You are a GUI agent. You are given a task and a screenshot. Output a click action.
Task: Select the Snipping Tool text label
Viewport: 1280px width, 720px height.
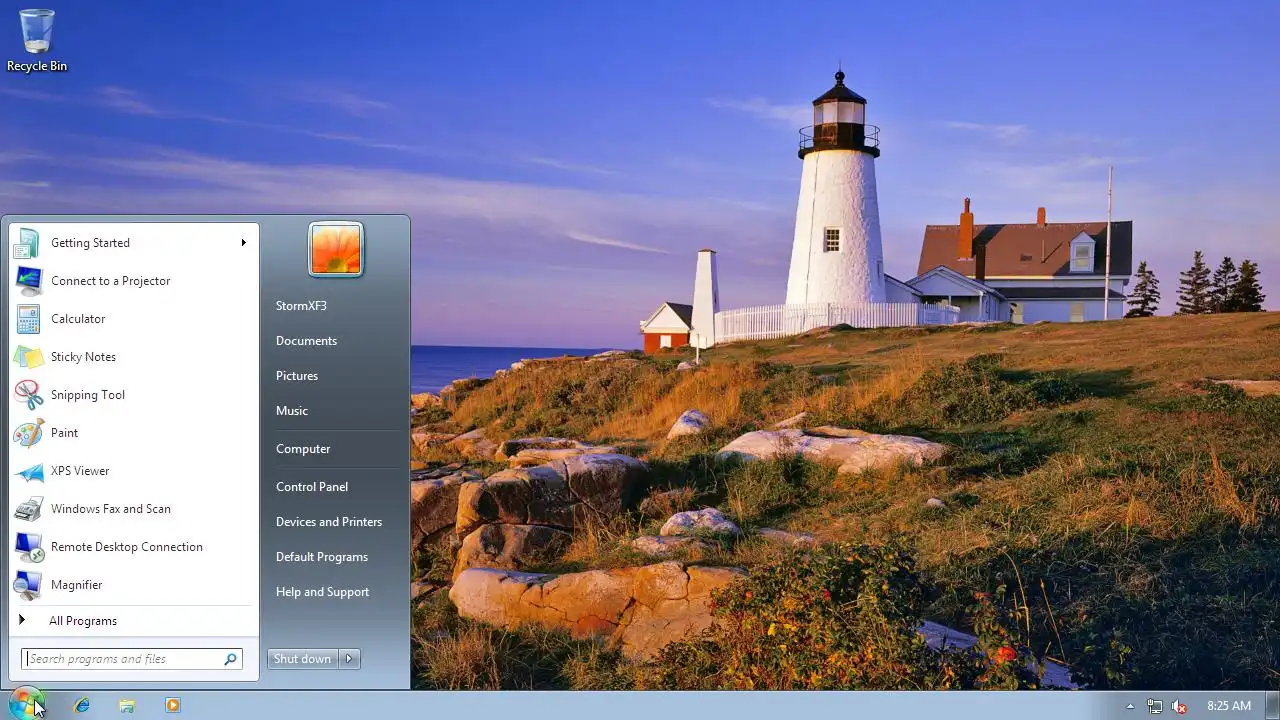point(88,395)
